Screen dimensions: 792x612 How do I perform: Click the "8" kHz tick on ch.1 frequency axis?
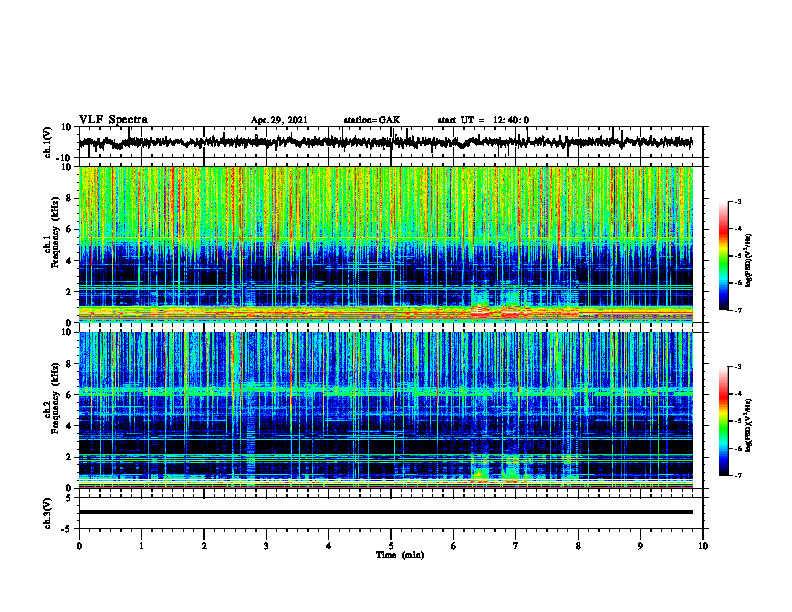tap(70, 198)
